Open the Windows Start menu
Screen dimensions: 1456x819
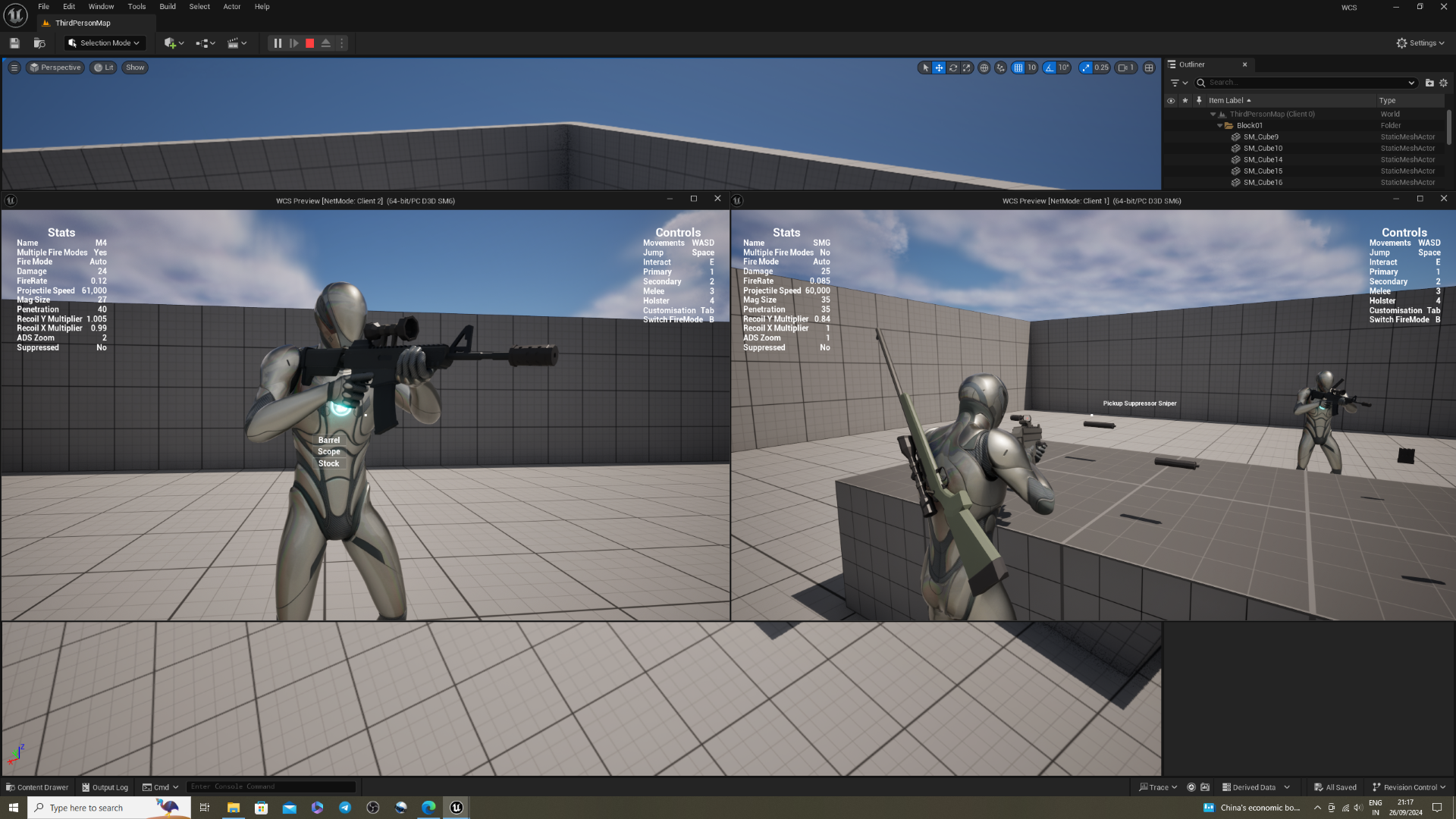[13, 808]
